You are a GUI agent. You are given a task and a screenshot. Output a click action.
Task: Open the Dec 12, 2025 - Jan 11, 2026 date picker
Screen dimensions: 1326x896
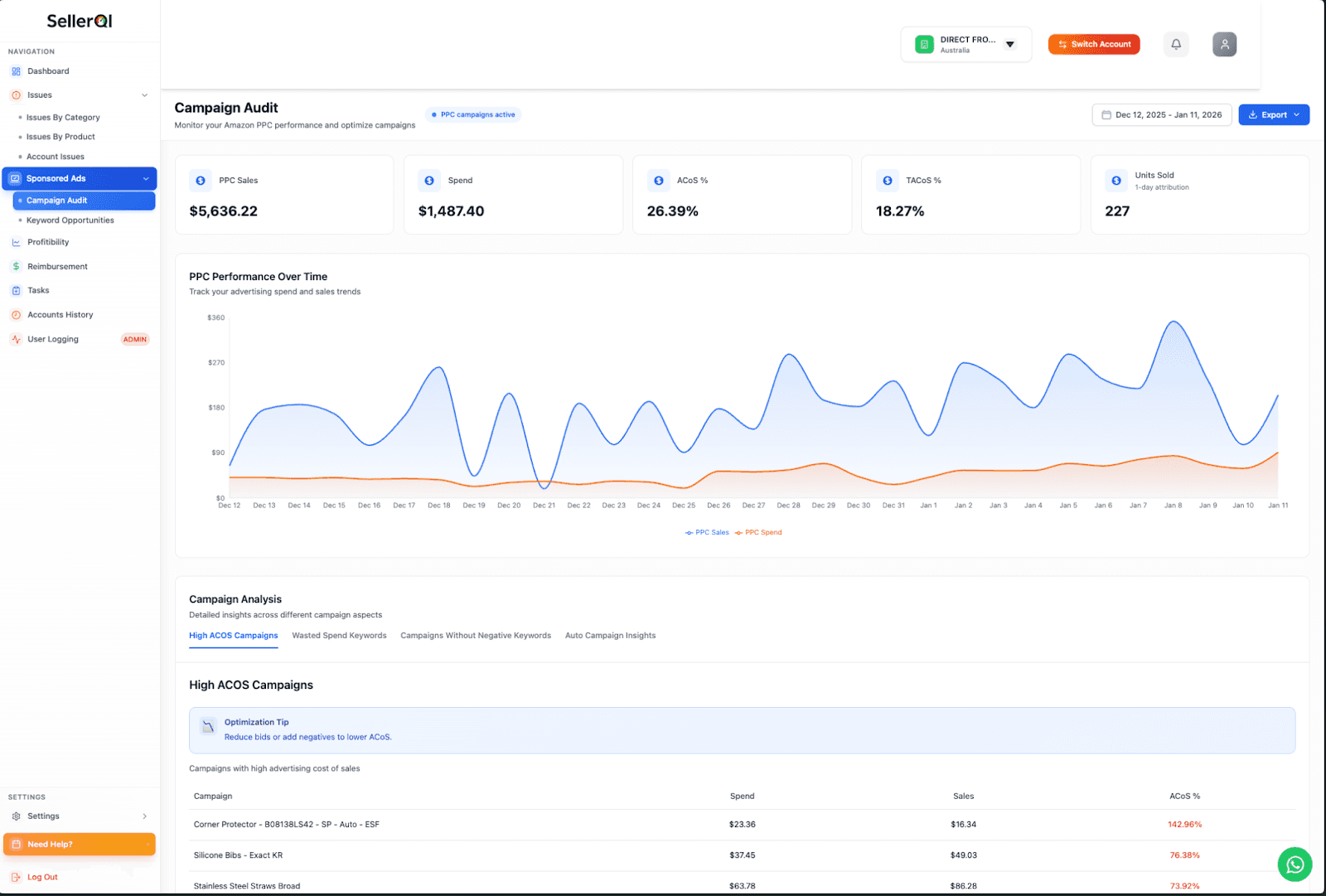(x=1162, y=115)
